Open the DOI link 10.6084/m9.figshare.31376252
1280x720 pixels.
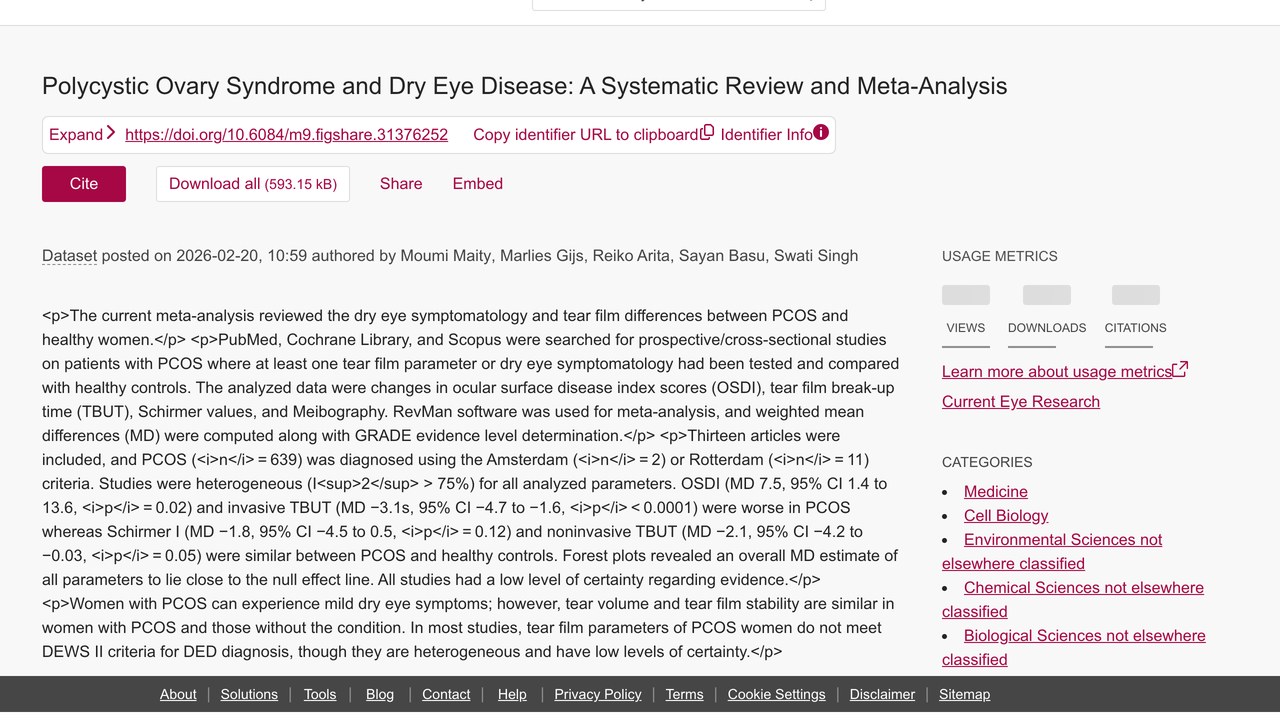pyautogui.click(x=286, y=134)
